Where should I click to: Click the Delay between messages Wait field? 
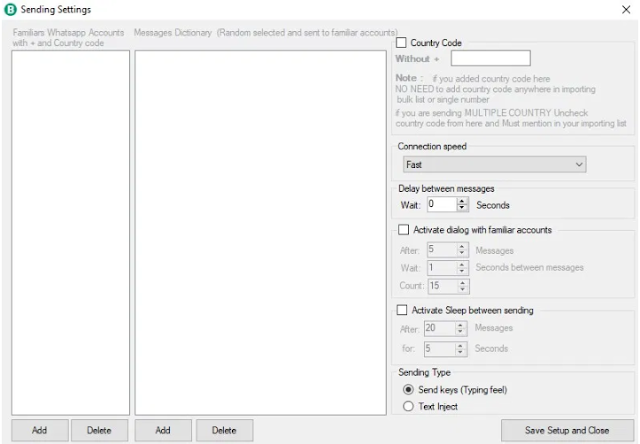tap(442, 204)
